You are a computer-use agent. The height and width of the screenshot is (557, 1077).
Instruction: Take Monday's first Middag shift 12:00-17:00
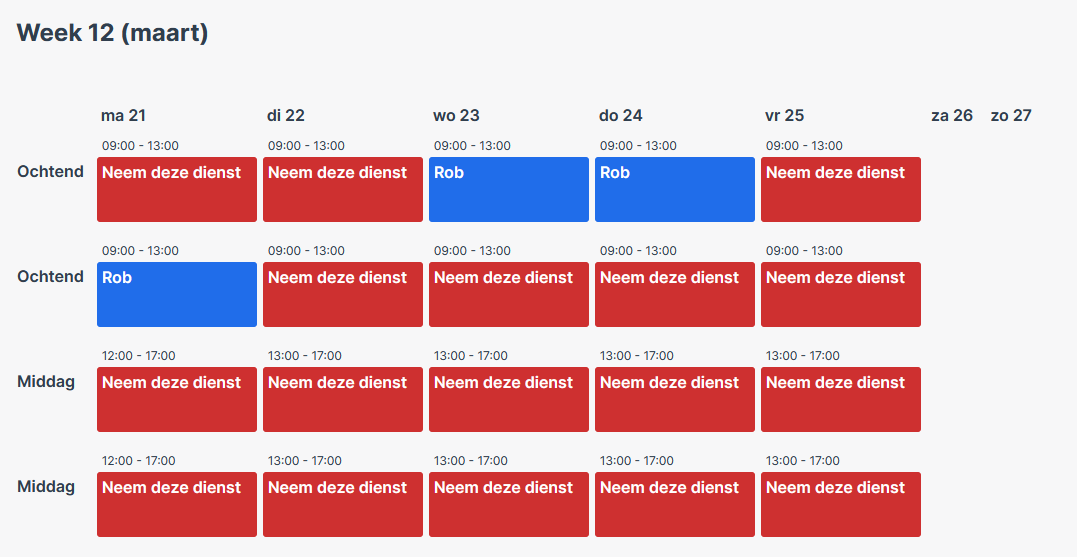(177, 400)
